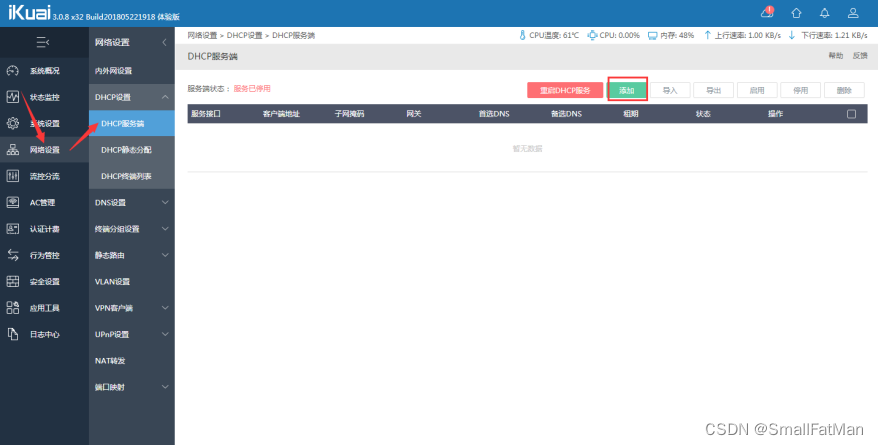The image size is (878, 445).
Task: Click the 状态监控 monitor icon
Action: coord(13,97)
